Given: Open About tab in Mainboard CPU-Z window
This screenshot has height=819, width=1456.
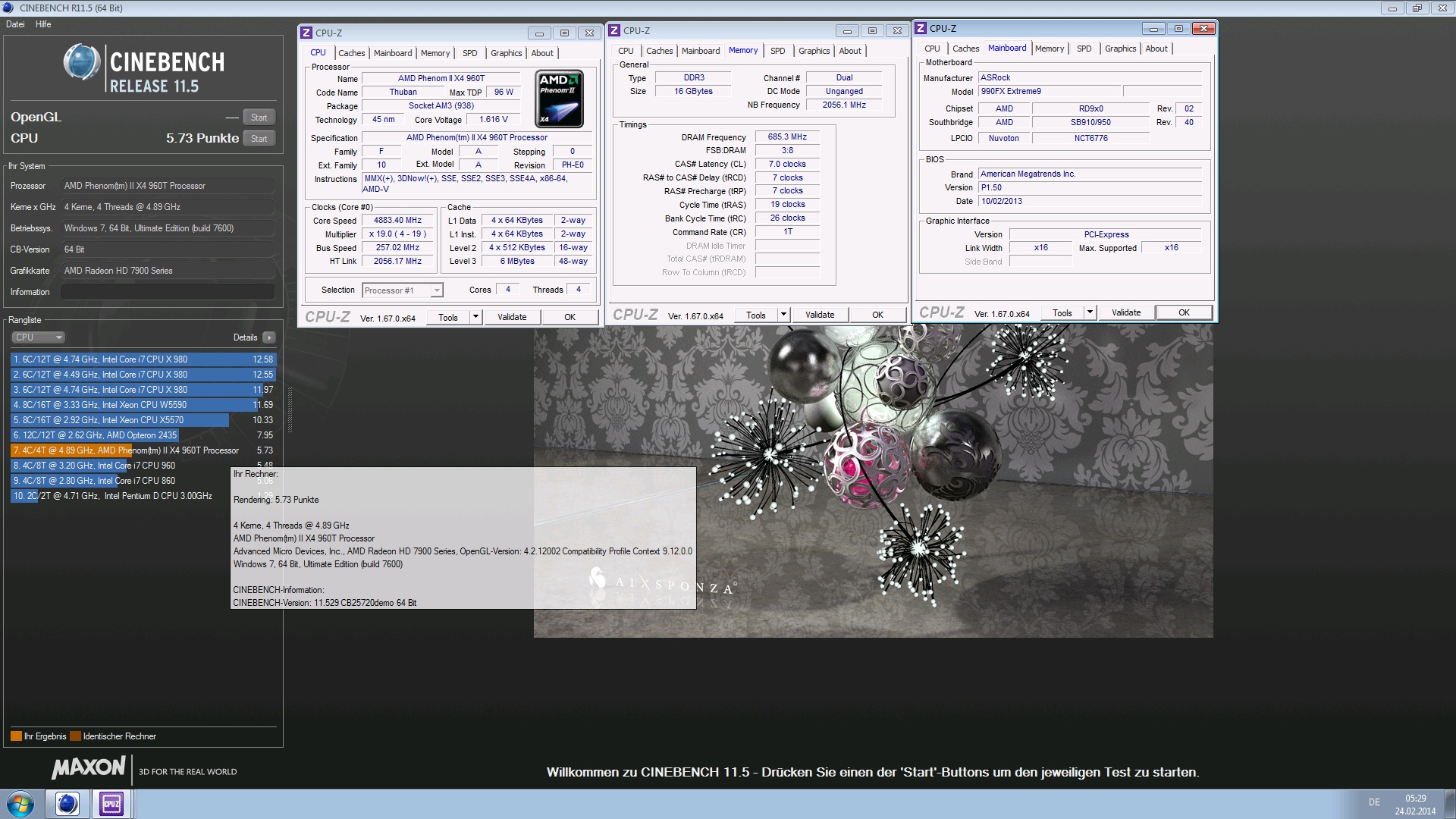Looking at the screenshot, I should pos(1156,49).
